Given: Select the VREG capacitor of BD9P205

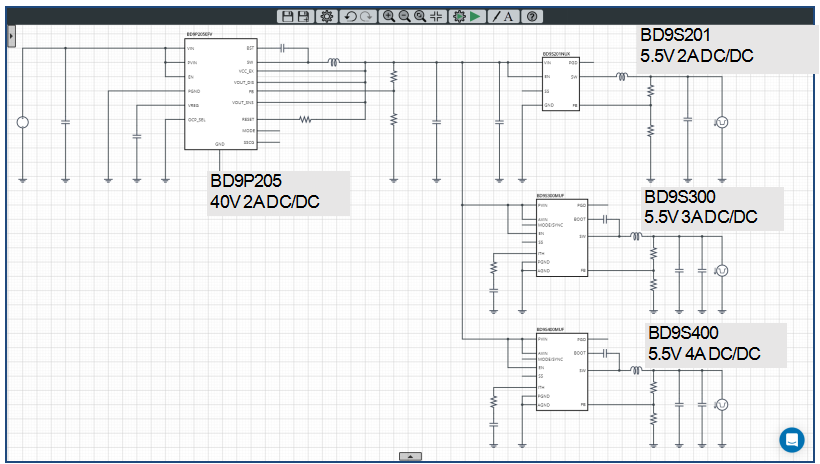Looking at the screenshot, I should 136,136.
